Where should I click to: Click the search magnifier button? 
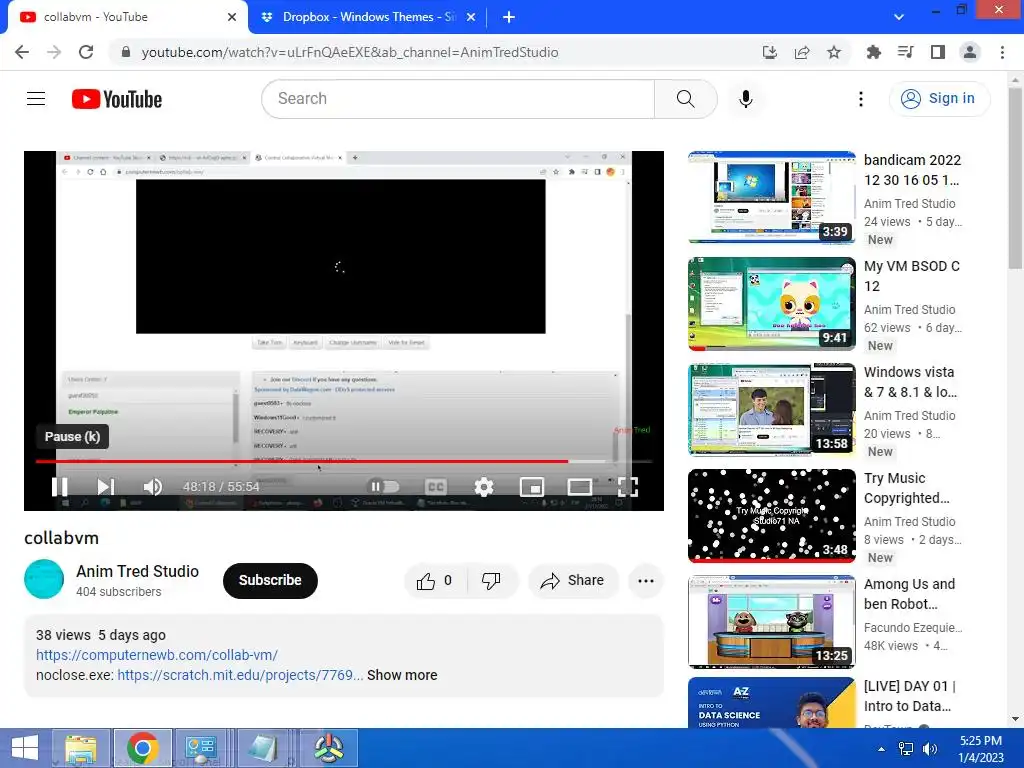click(x=685, y=99)
